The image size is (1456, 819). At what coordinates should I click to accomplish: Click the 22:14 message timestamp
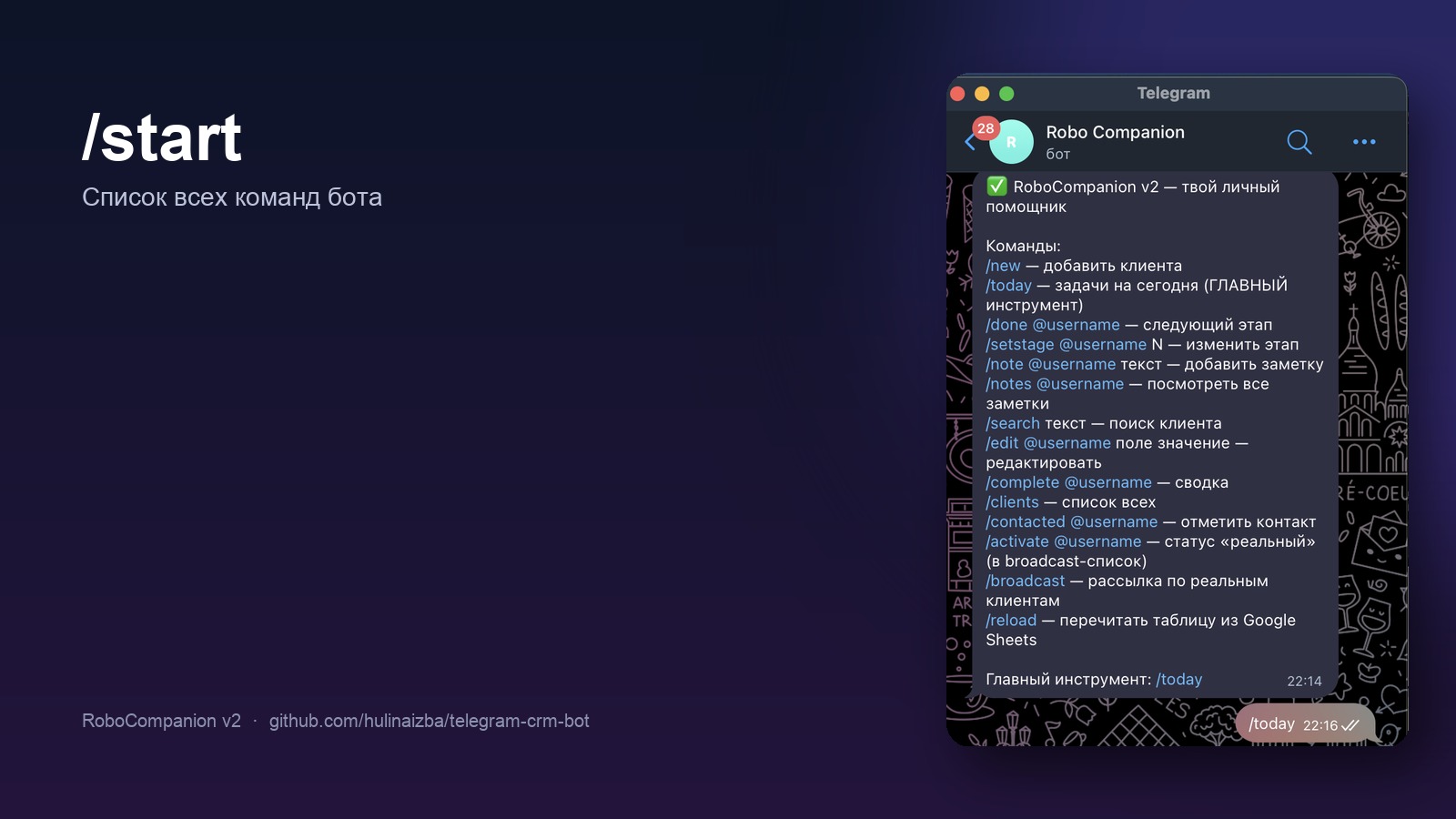[1304, 681]
